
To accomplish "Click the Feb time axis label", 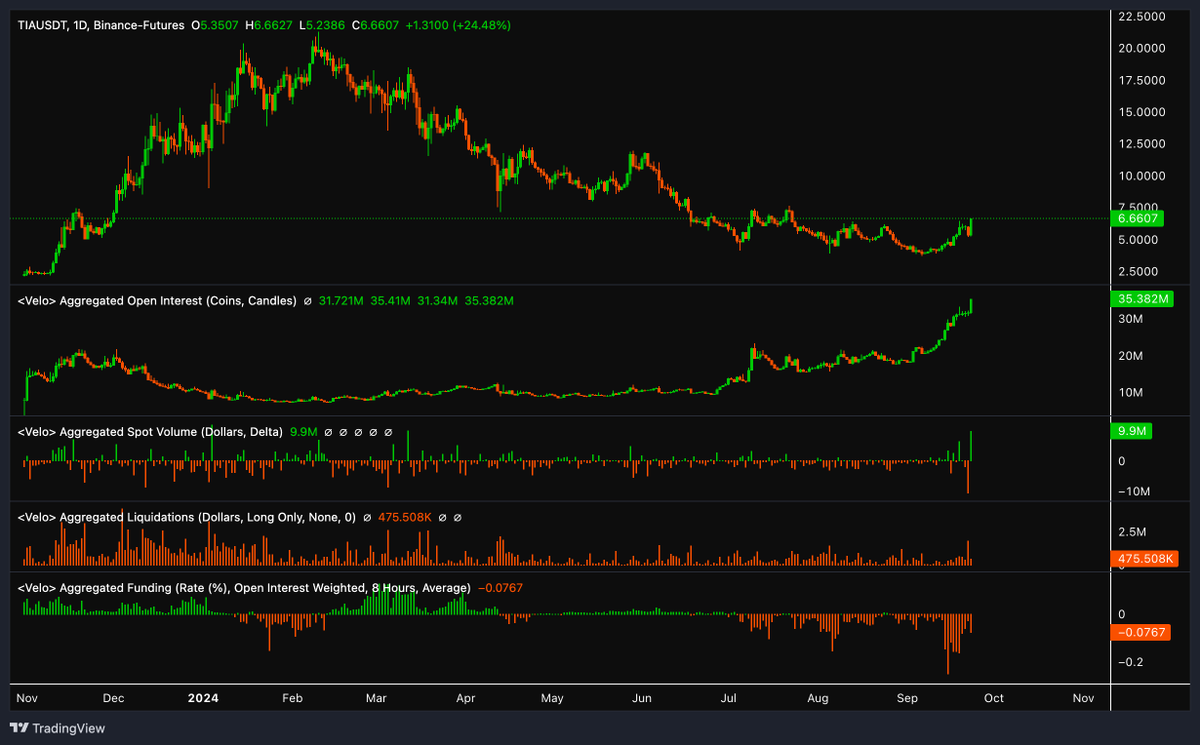I will pos(292,697).
